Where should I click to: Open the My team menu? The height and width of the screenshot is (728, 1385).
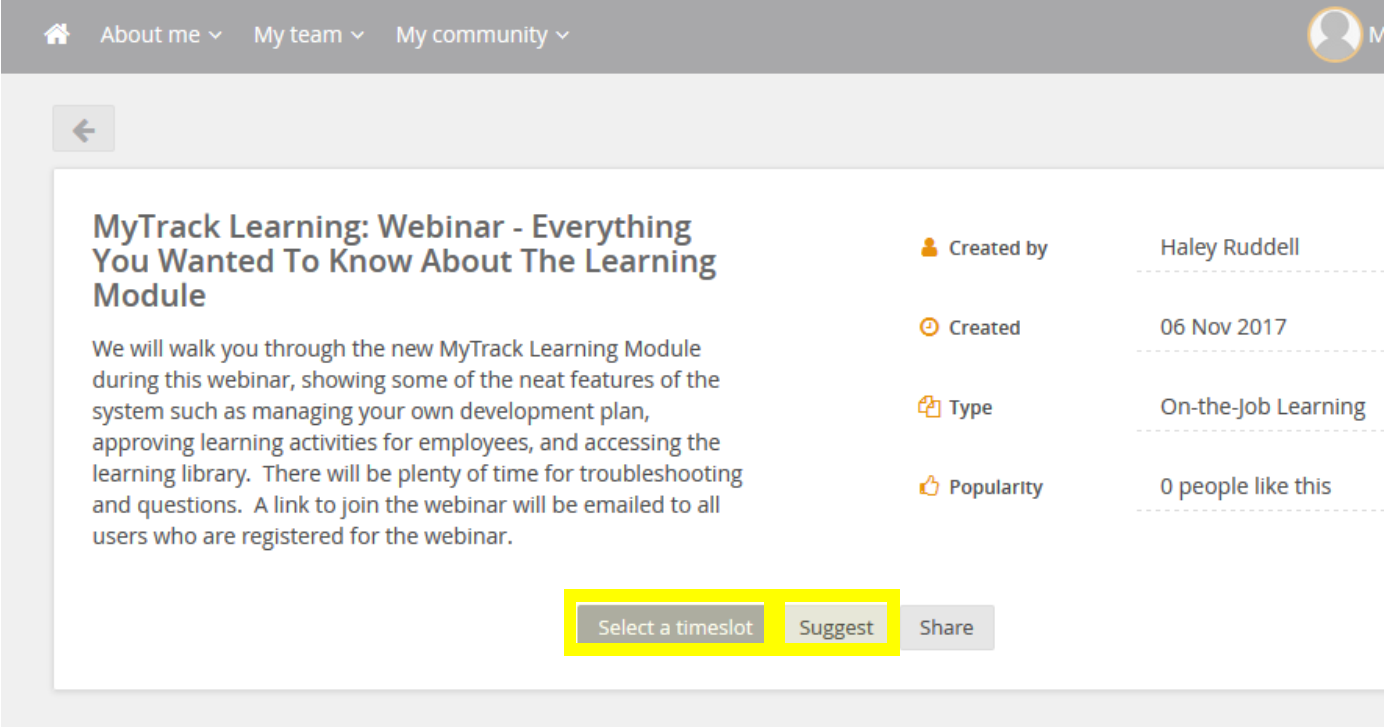(x=309, y=34)
